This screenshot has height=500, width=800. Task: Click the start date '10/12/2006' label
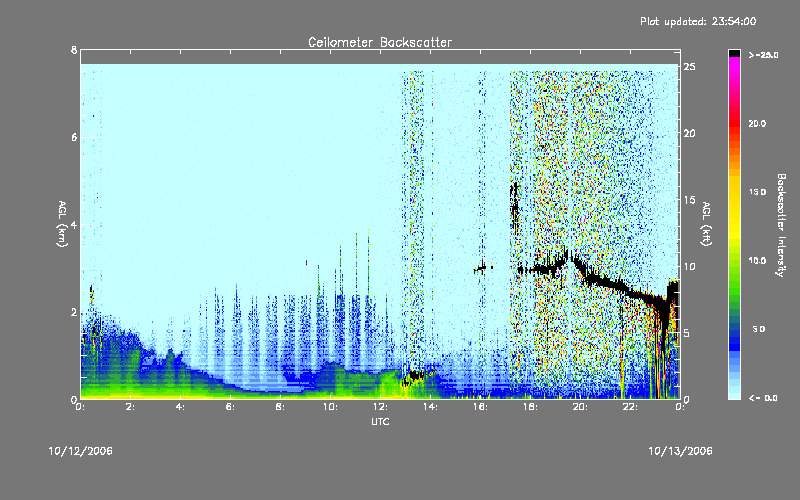81,451
